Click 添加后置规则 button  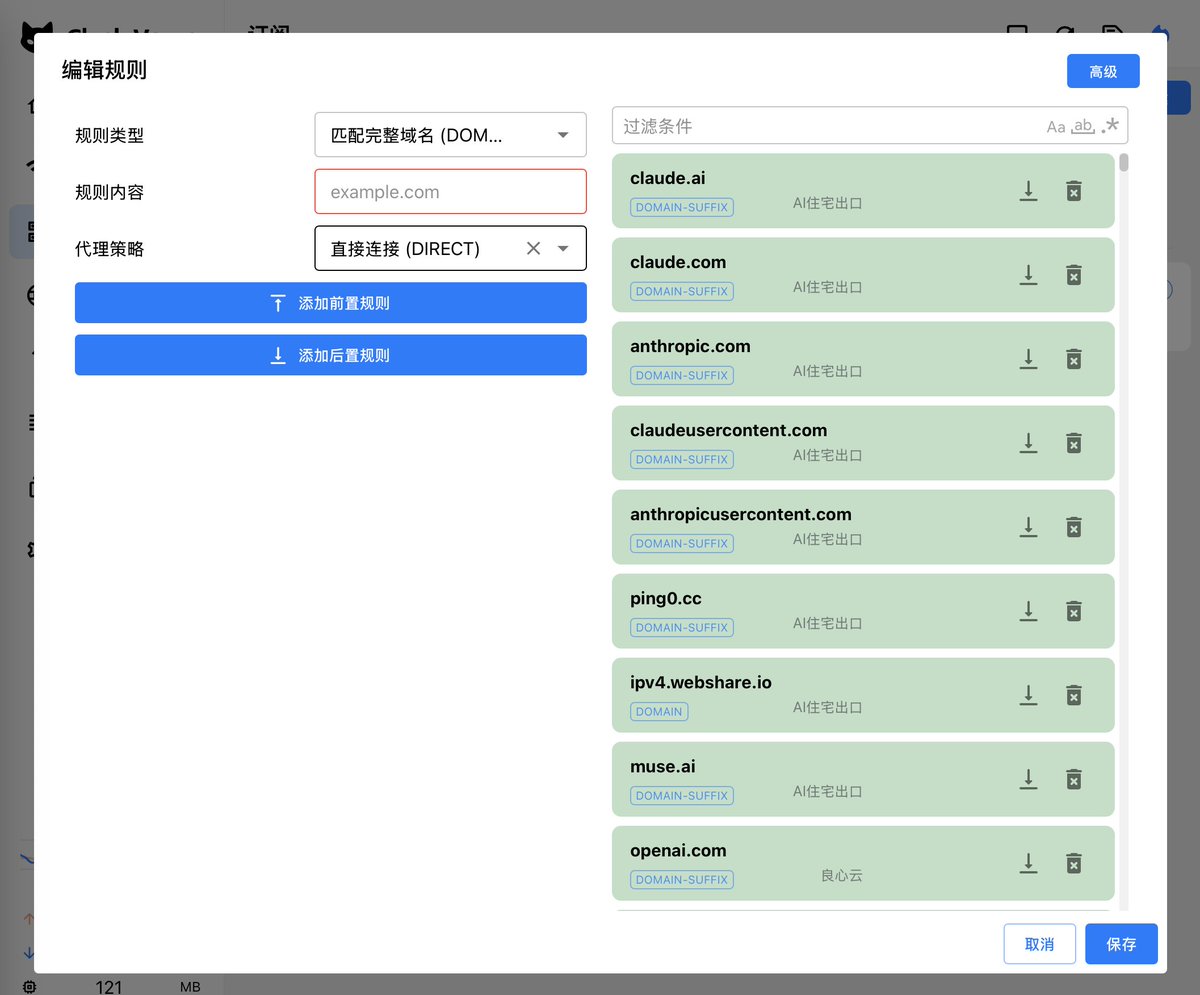click(x=331, y=355)
